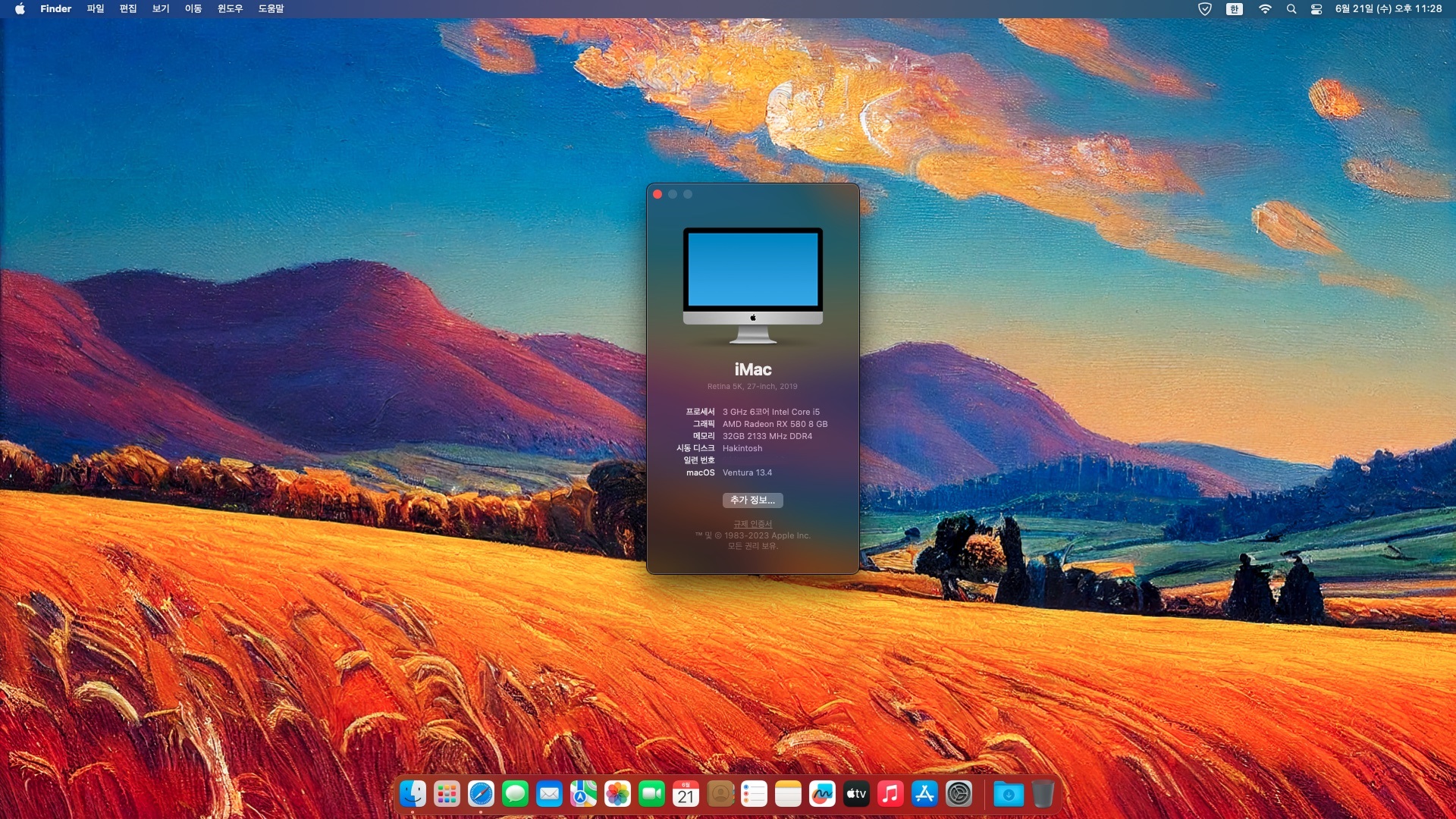The width and height of the screenshot is (1456, 819).
Task: Click the 일련 번호 label
Action: [698, 460]
